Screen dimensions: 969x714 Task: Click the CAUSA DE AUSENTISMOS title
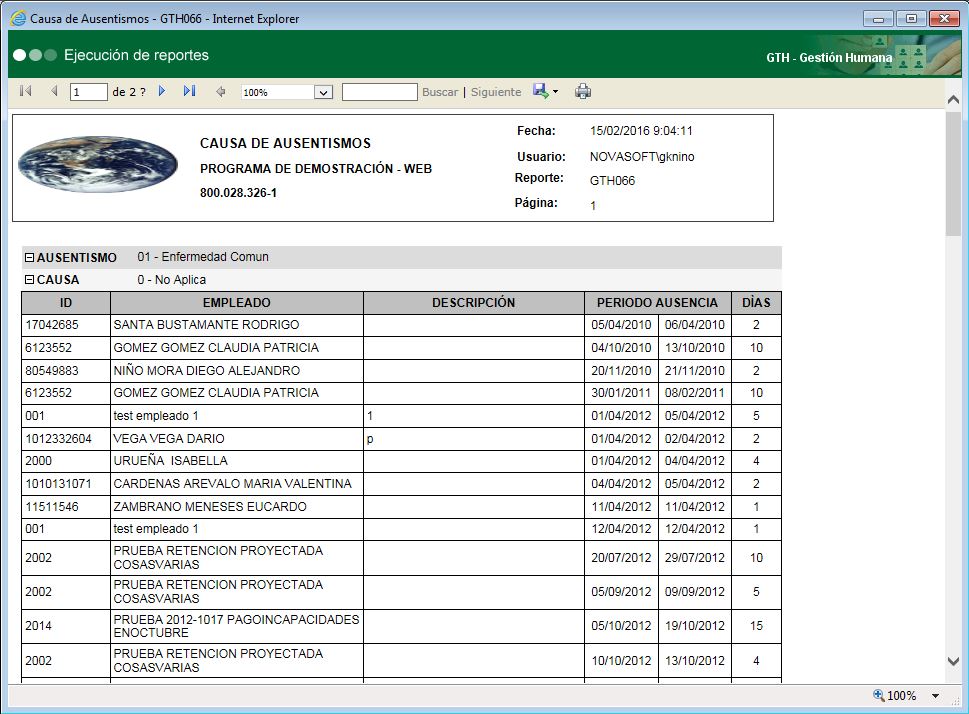(285, 143)
